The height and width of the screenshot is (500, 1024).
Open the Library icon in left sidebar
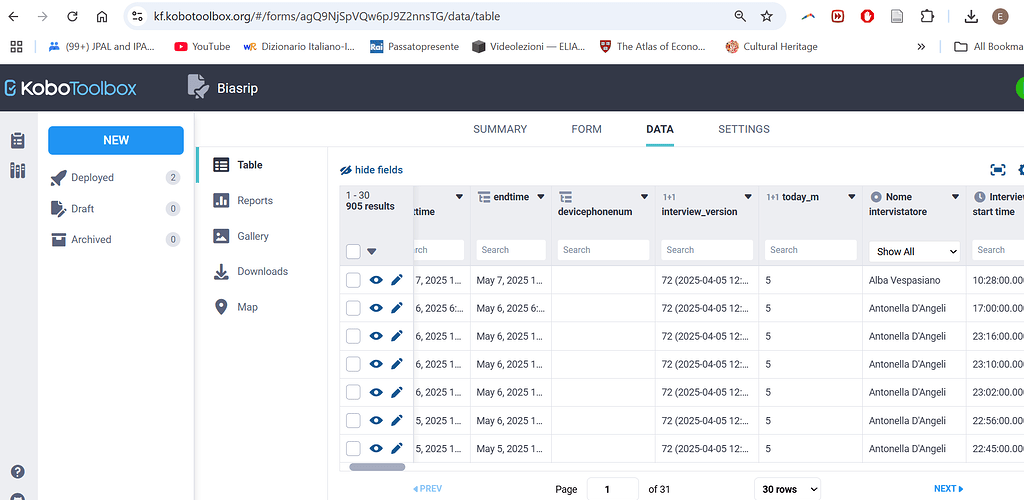tap(17, 171)
